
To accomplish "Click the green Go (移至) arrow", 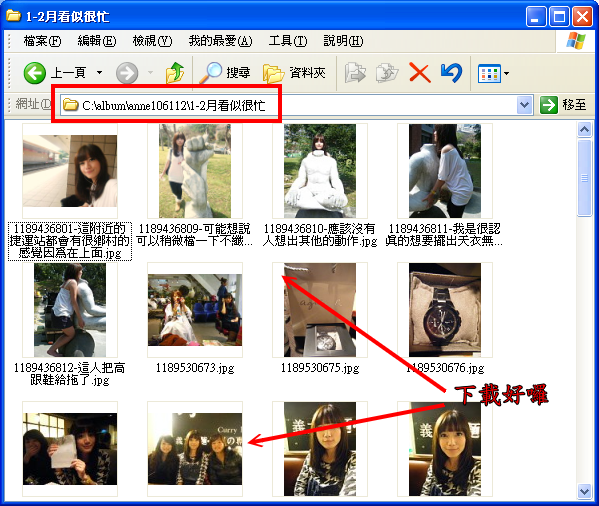I will pyautogui.click(x=549, y=105).
